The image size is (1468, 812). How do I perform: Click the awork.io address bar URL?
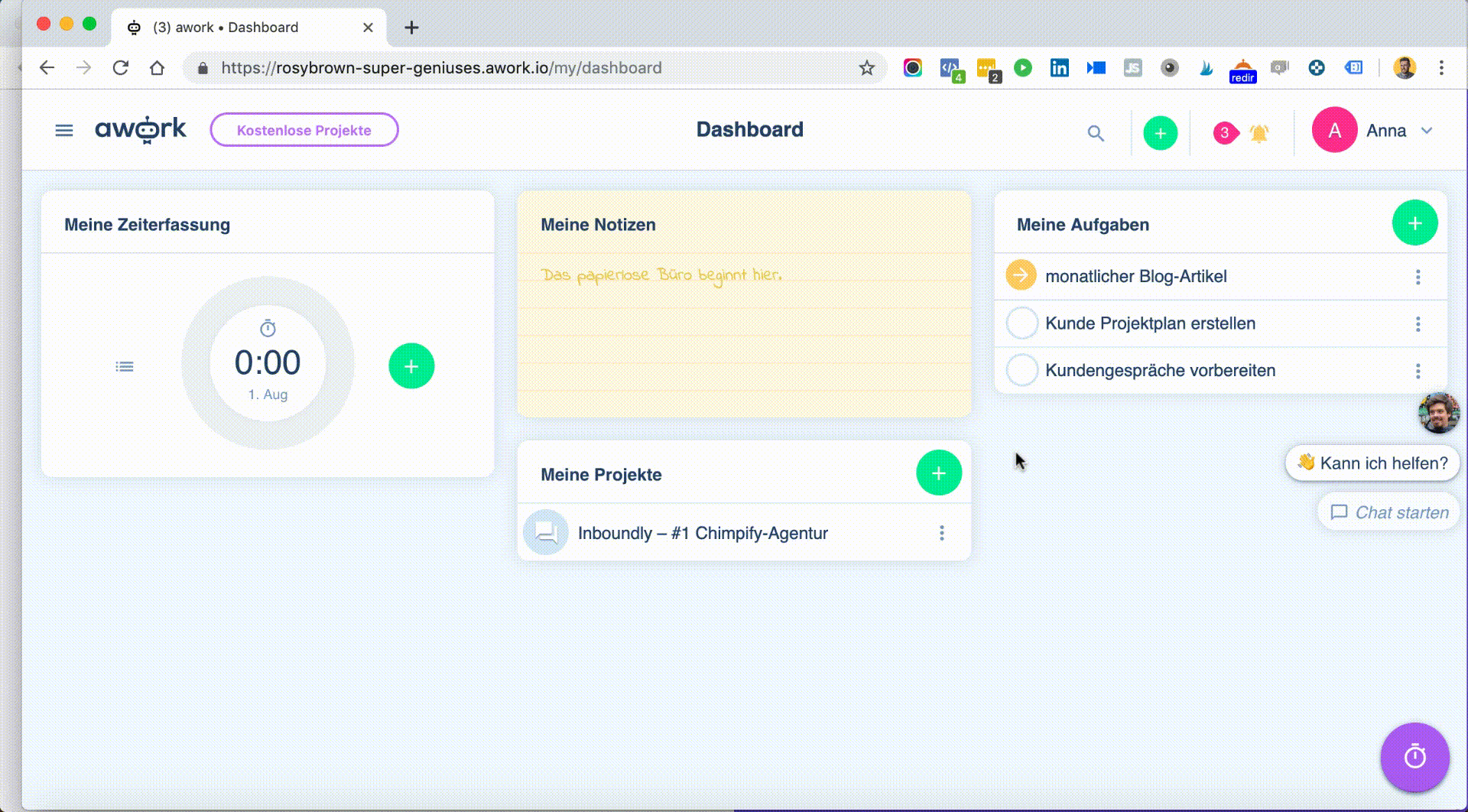[441, 68]
